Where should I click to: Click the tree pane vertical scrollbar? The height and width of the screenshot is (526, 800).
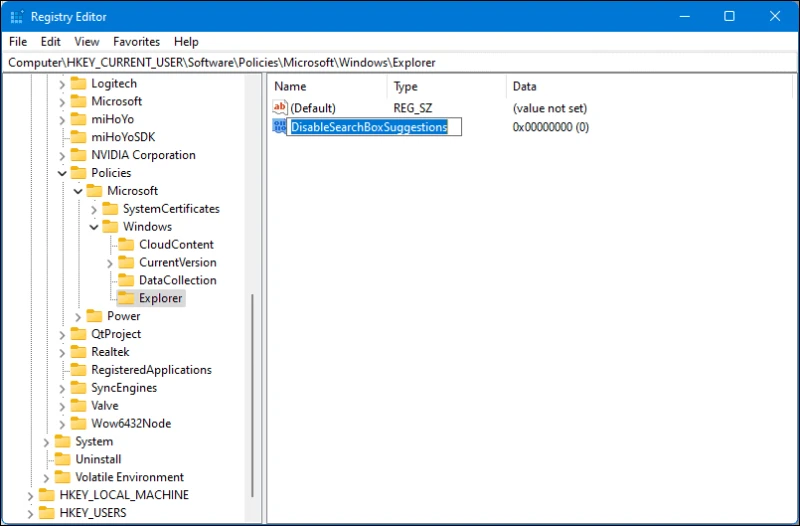coord(253,400)
